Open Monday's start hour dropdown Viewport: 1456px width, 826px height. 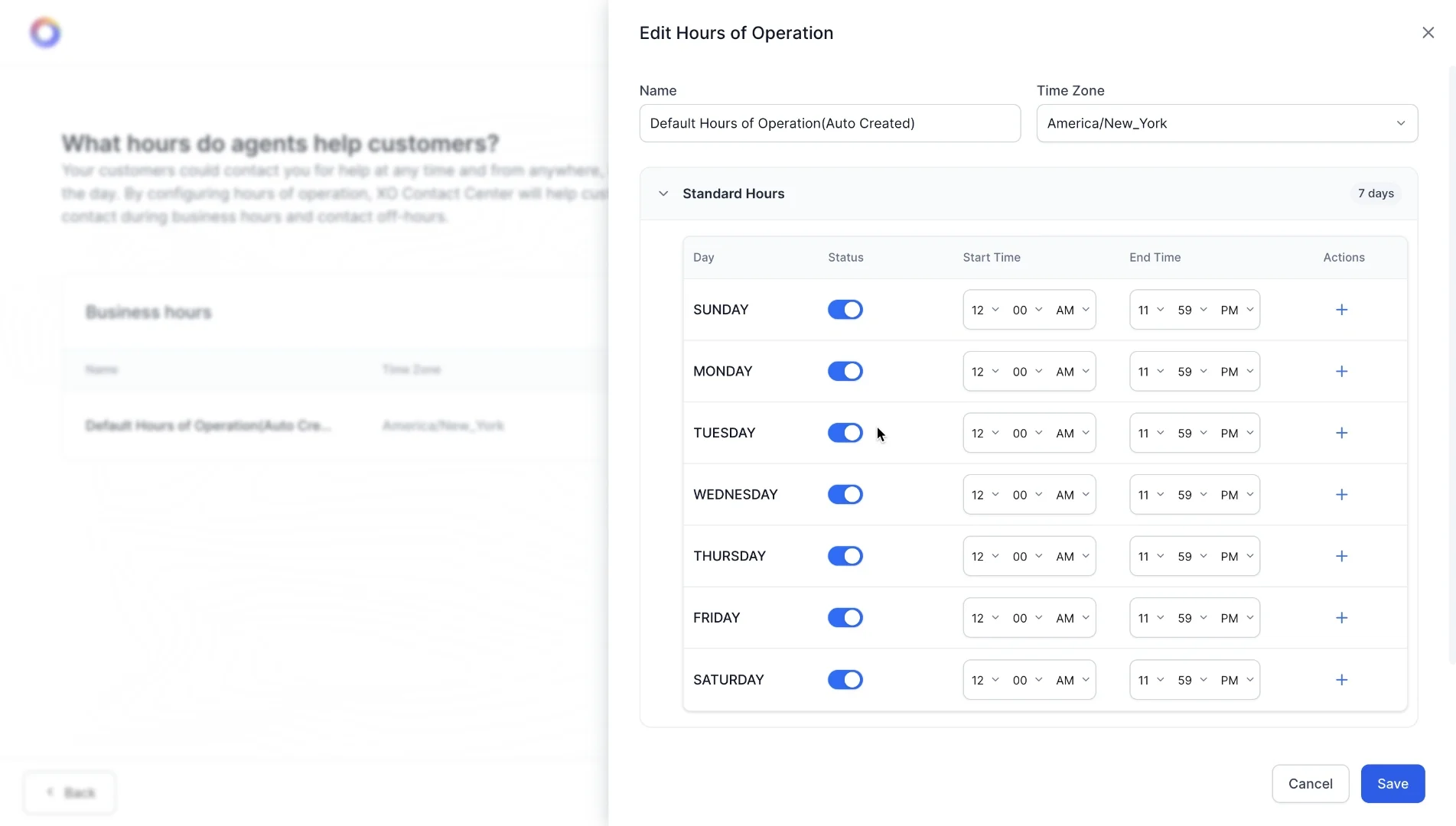[x=985, y=371]
